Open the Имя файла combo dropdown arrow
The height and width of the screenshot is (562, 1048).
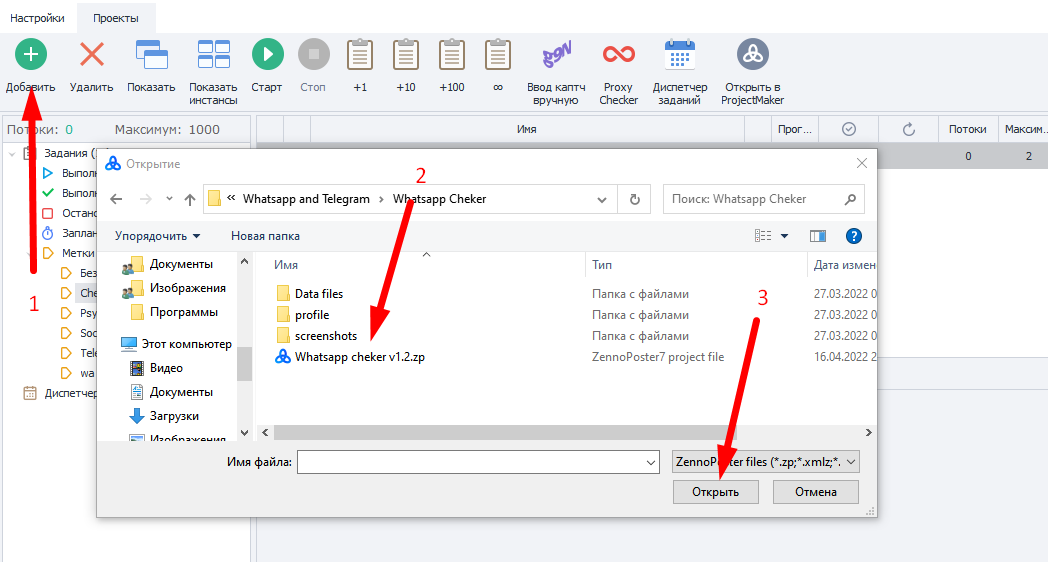[x=651, y=462]
